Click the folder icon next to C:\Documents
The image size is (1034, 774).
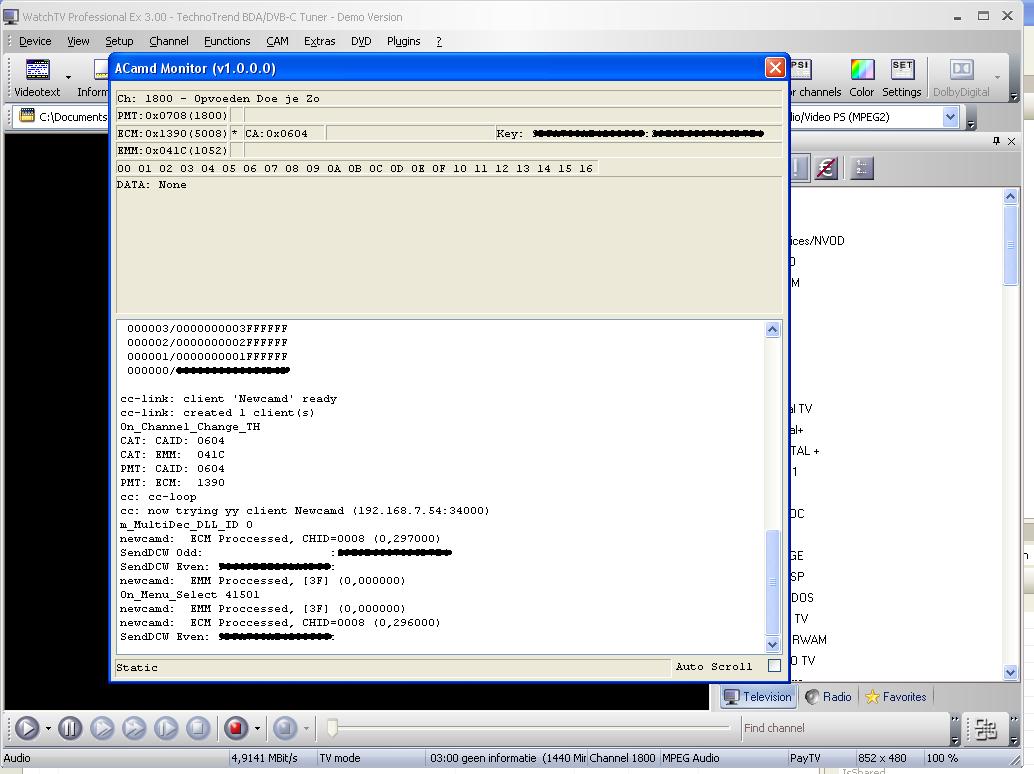[x=27, y=116]
